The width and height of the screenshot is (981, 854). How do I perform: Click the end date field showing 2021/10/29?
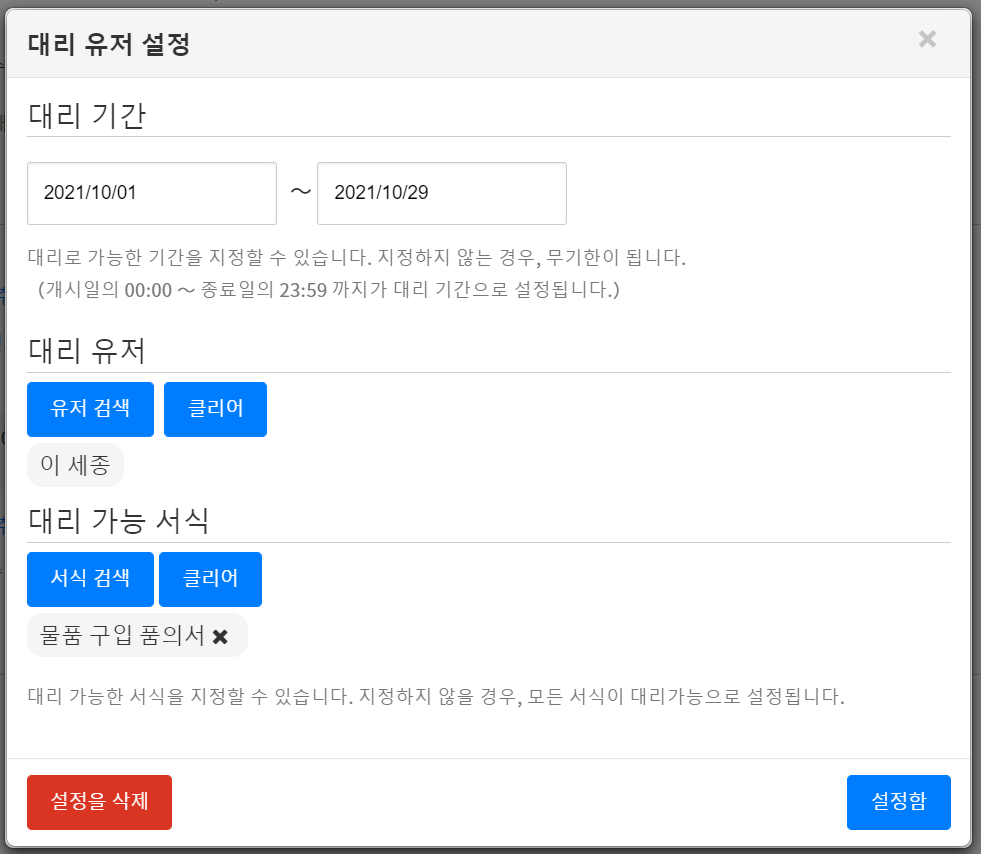(441, 193)
